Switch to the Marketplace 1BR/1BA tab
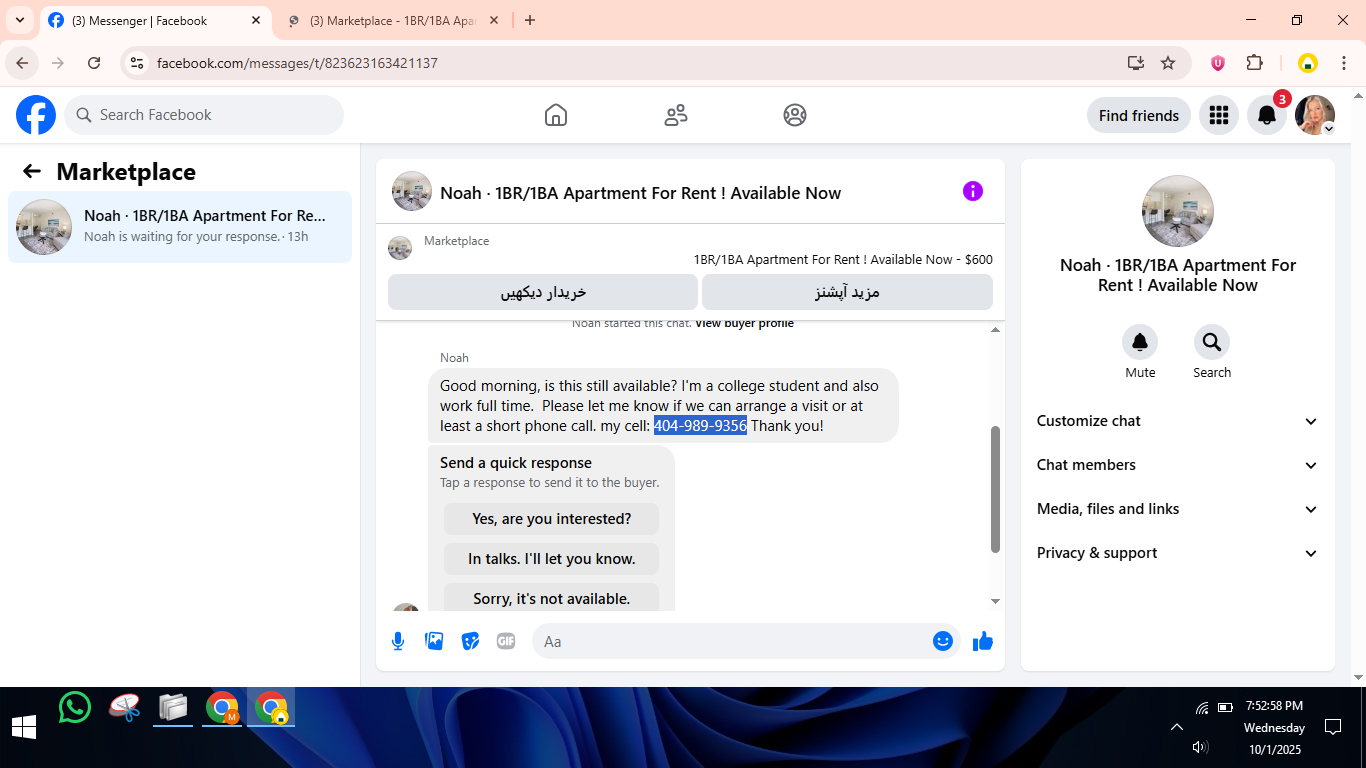 click(392, 20)
